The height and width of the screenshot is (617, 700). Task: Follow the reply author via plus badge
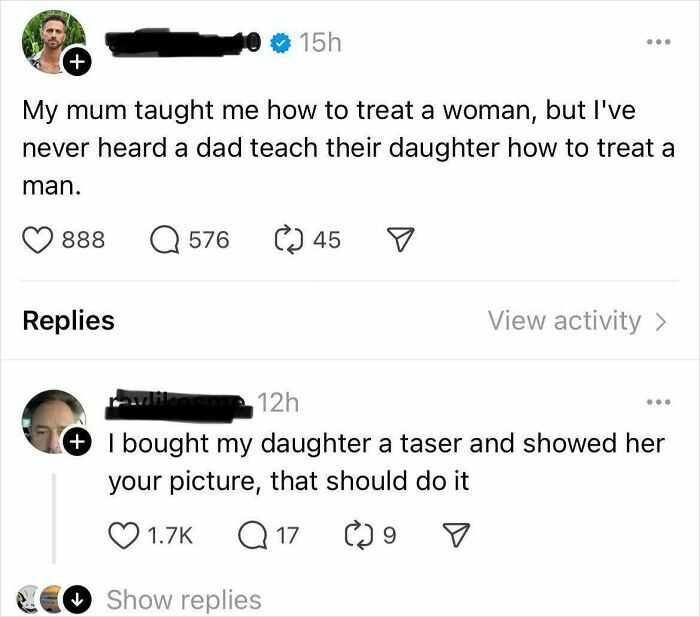point(76,441)
